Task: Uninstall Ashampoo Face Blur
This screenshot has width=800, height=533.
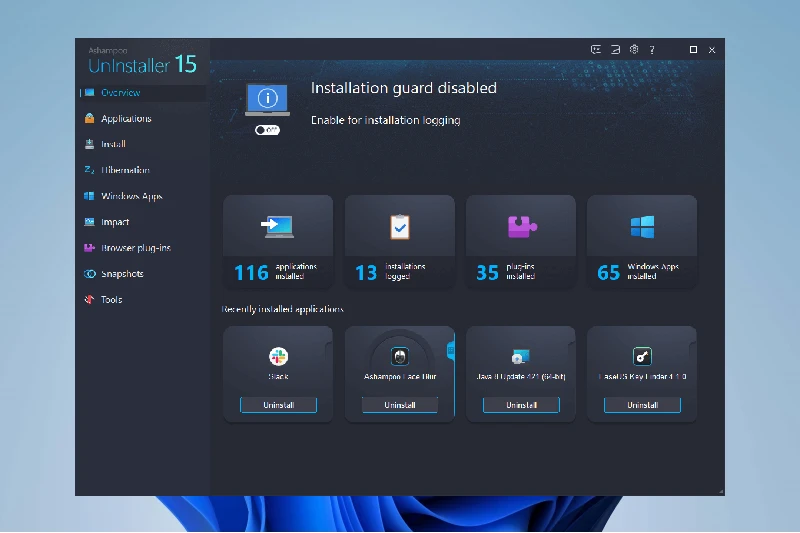Action: 399,405
